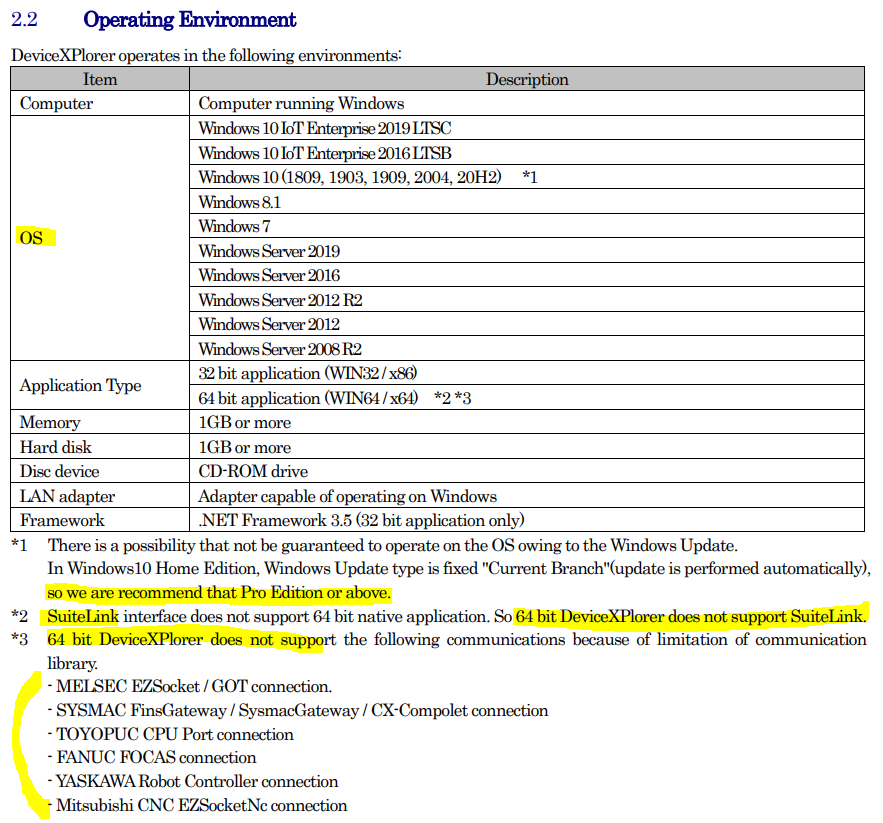Click the "Windows 8.1" cell
This screenshot has height=823, width=883.
[527, 202]
